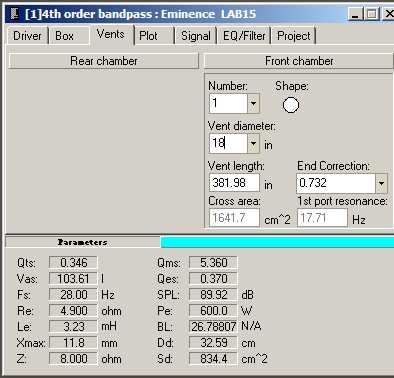Minimize the 4th order bandpass window
The height and width of the screenshot is (378, 394).
point(356,14)
